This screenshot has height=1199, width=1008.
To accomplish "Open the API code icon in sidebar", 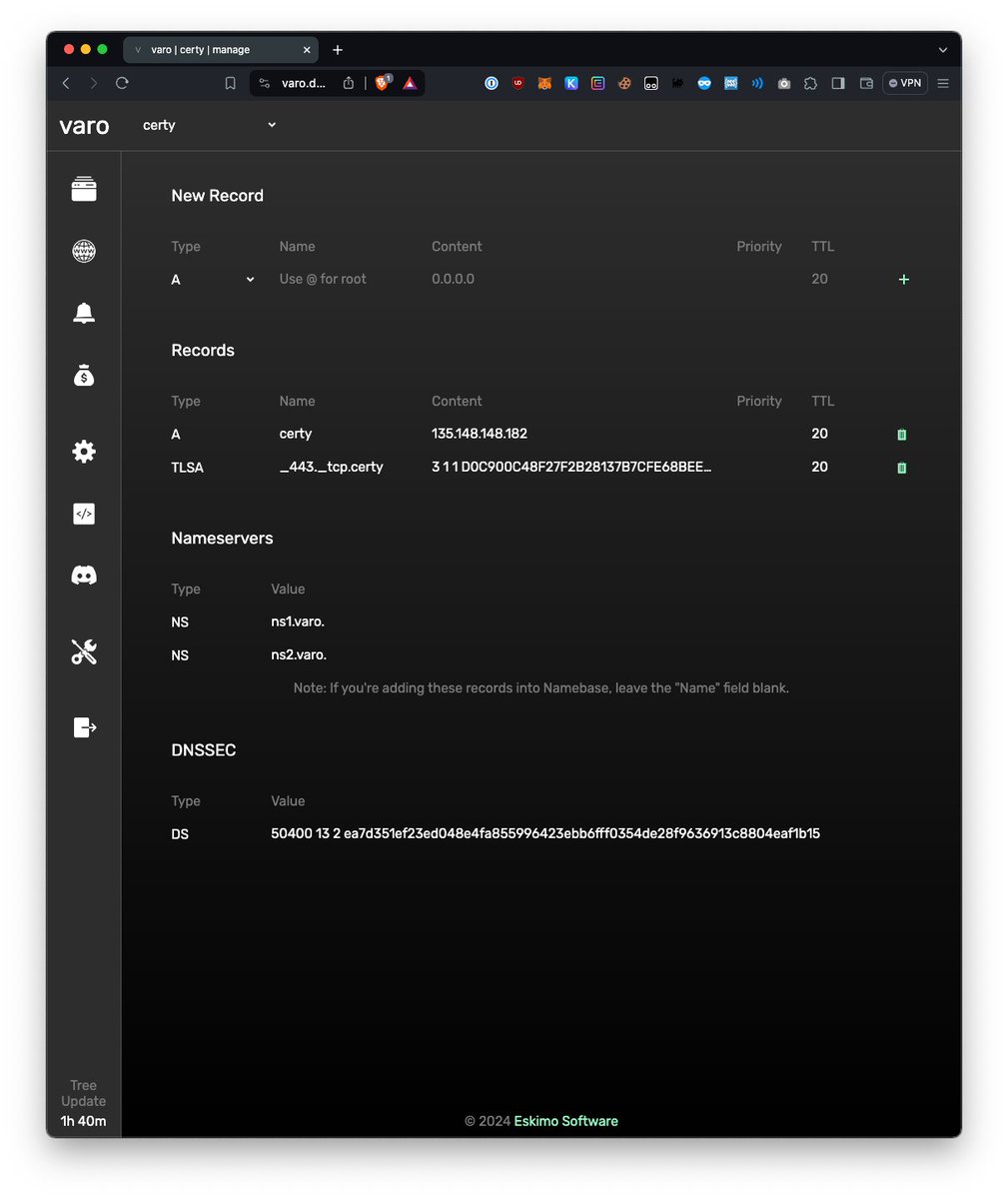I will 84,514.
